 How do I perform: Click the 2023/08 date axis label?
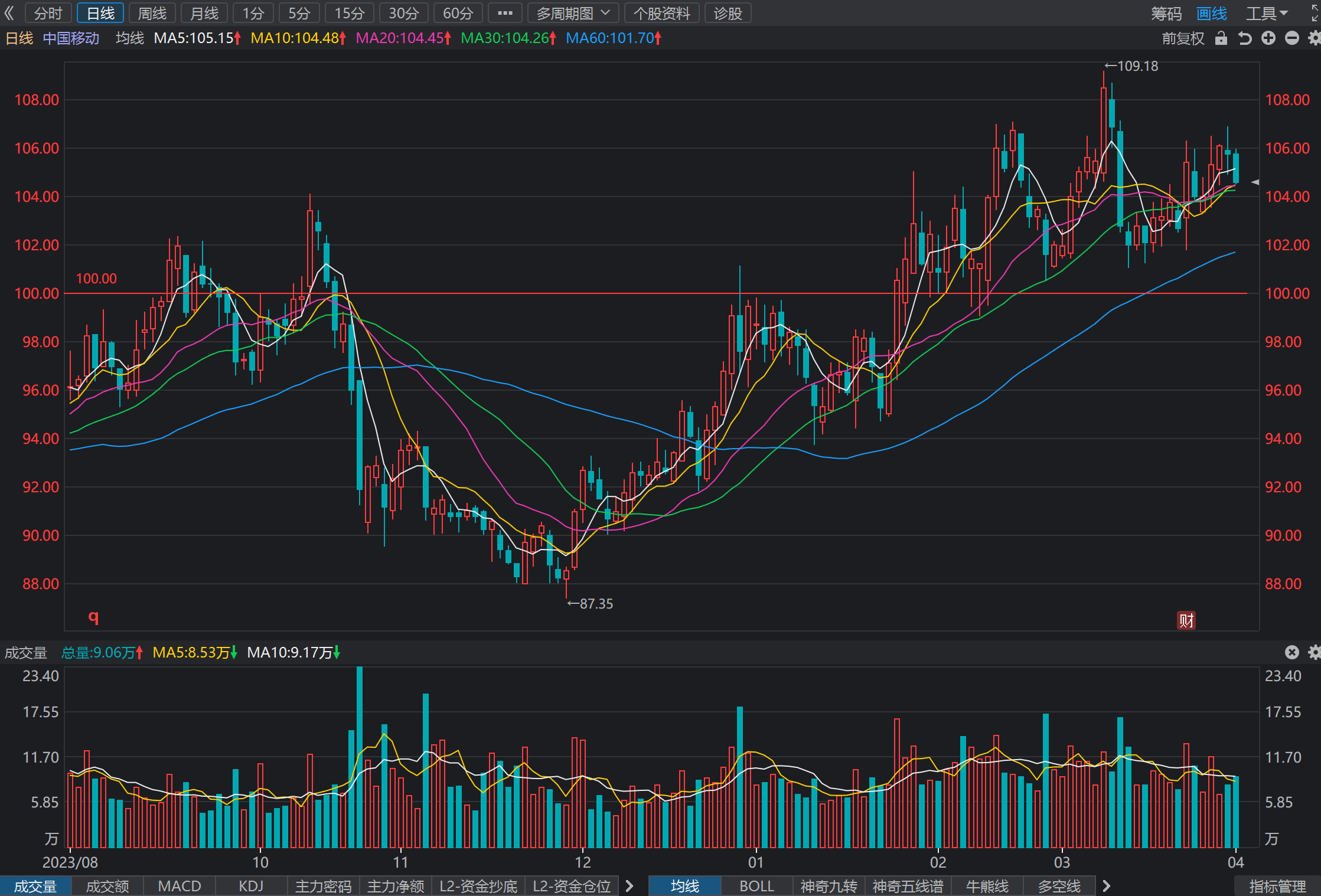point(70,862)
